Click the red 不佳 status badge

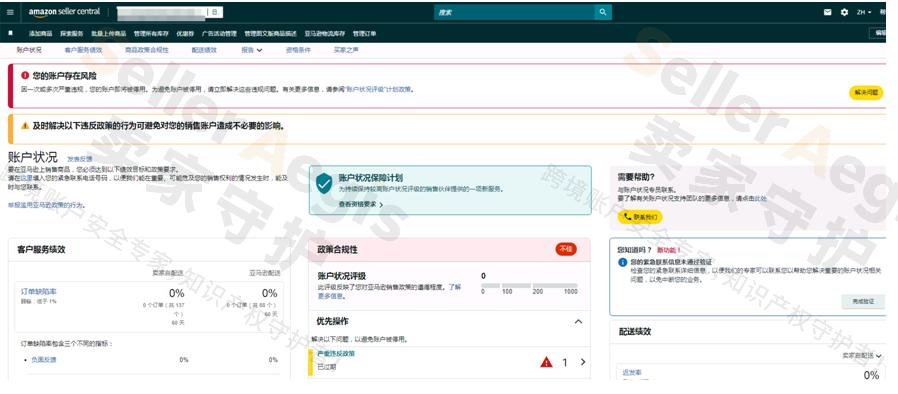(x=566, y=249)
